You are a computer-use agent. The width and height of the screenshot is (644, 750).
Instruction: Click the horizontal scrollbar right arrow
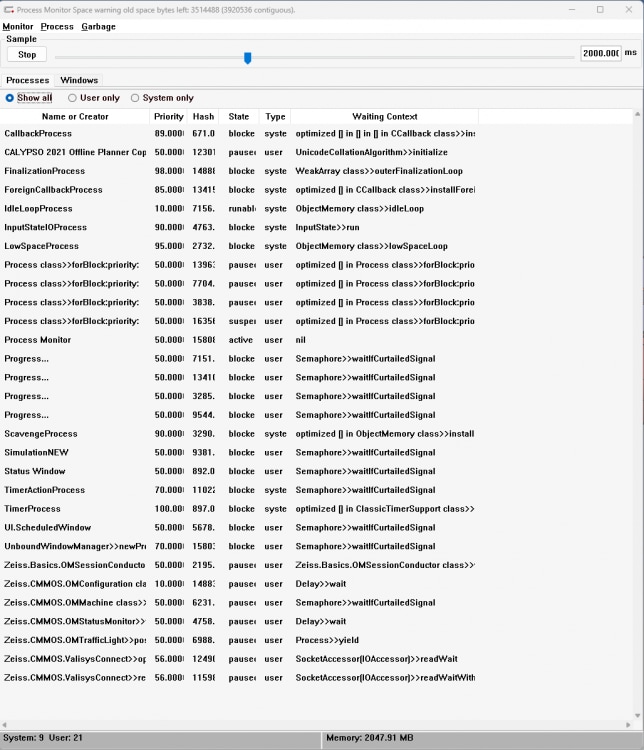click(628, 725)
